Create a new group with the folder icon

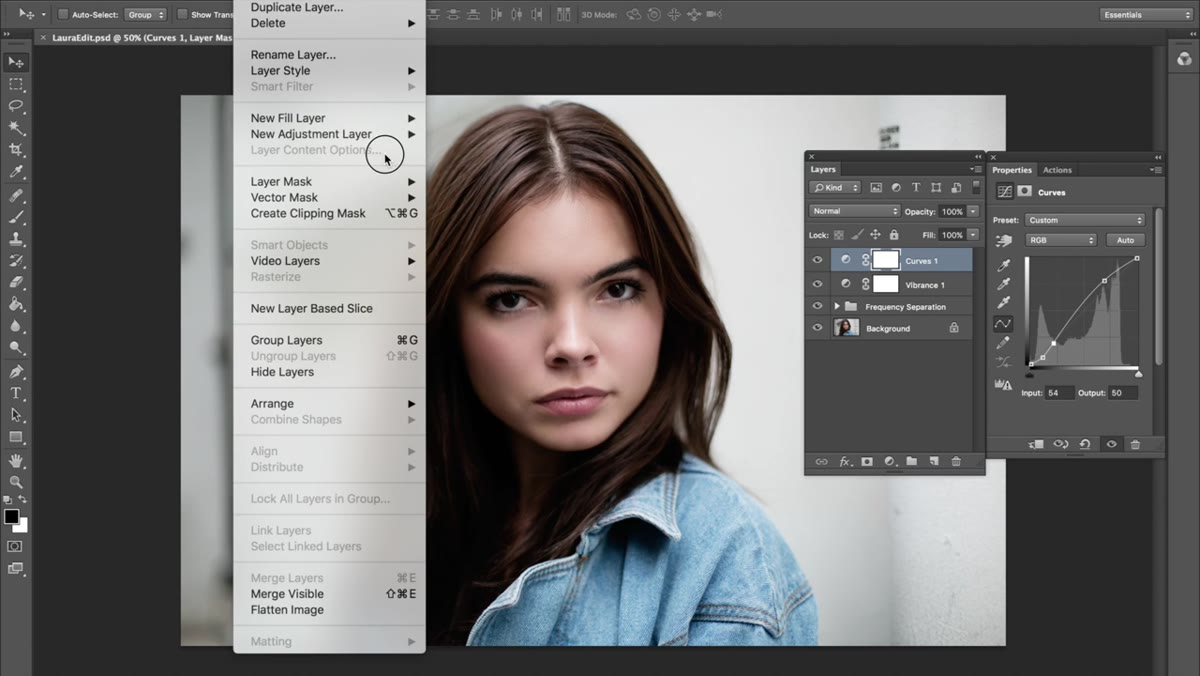pos(911,462)
